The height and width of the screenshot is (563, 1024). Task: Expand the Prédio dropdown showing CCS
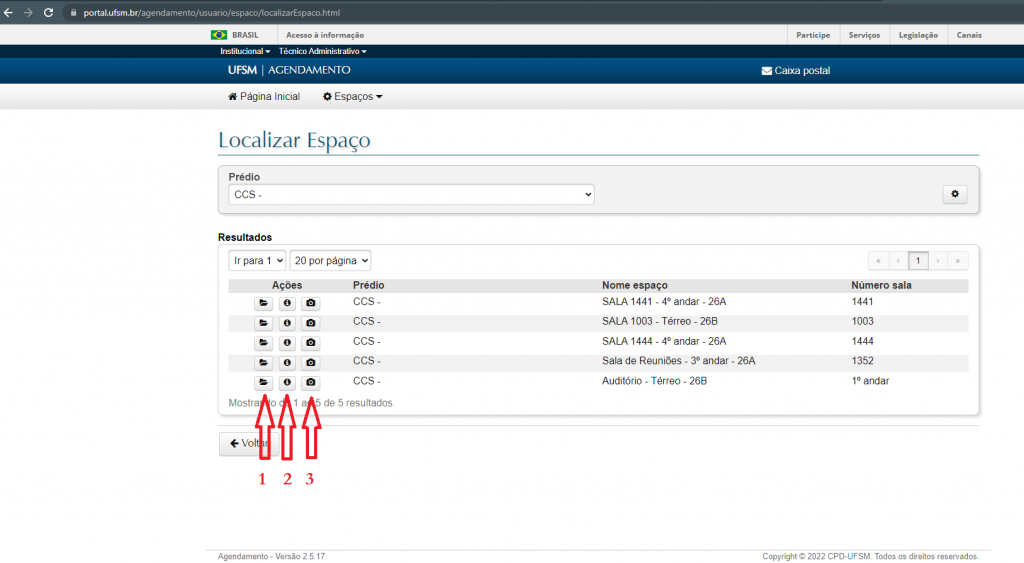(411, 194)
